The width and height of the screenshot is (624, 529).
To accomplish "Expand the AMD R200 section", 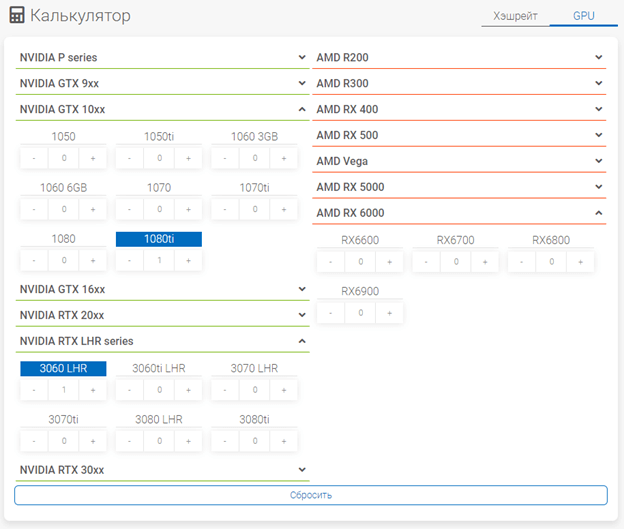I will [x=459, y=57].
